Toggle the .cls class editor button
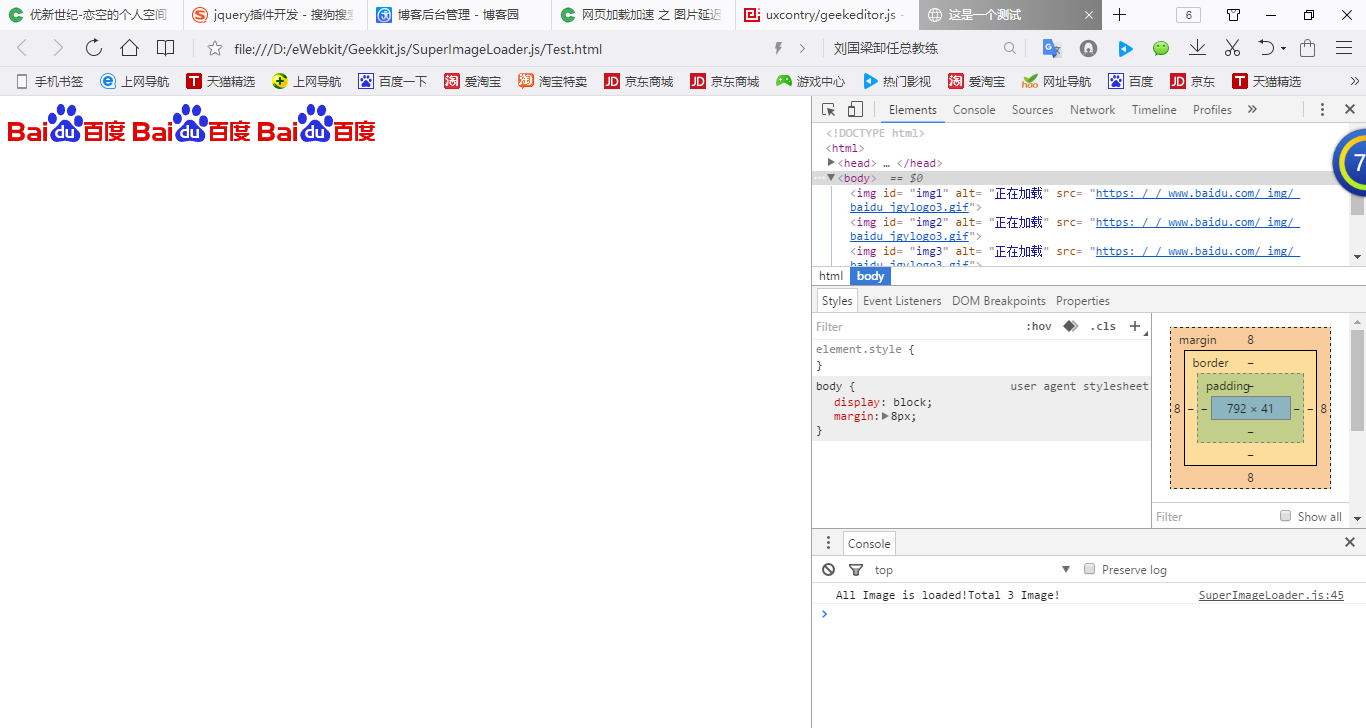This screenshot has height=728, width=1366. 1103,326
